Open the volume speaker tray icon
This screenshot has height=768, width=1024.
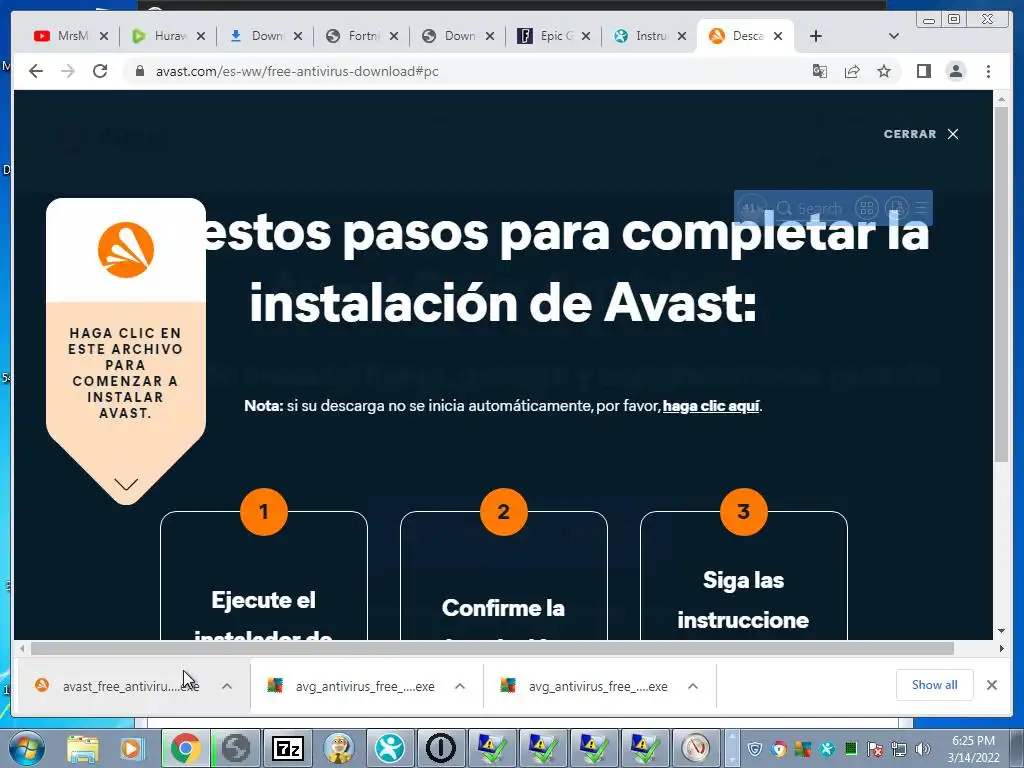click(922, 749)
